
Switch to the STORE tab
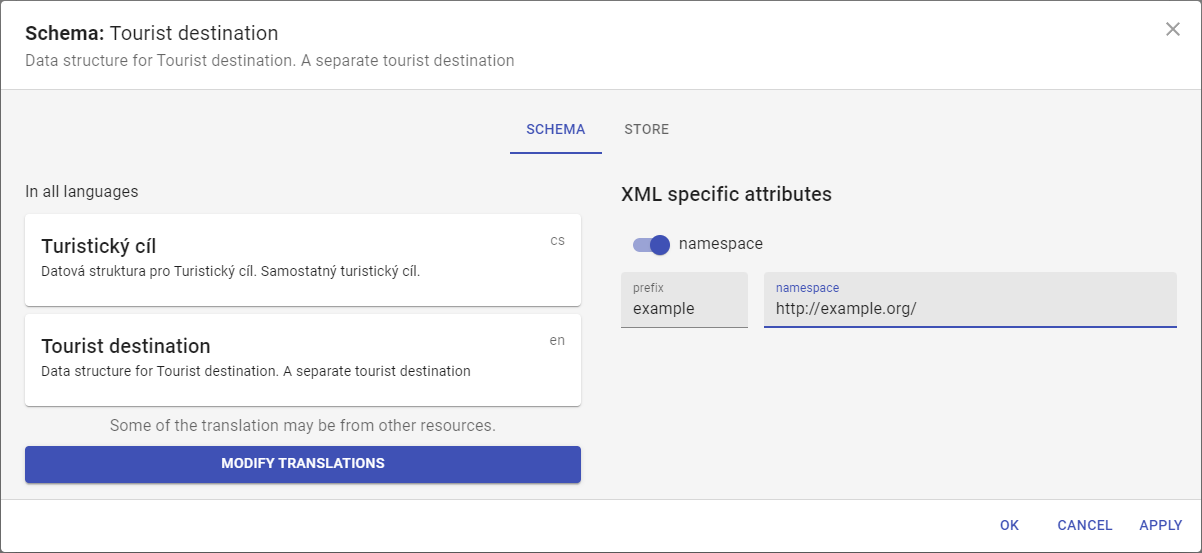pyautogui.click(x=646, y=130)
